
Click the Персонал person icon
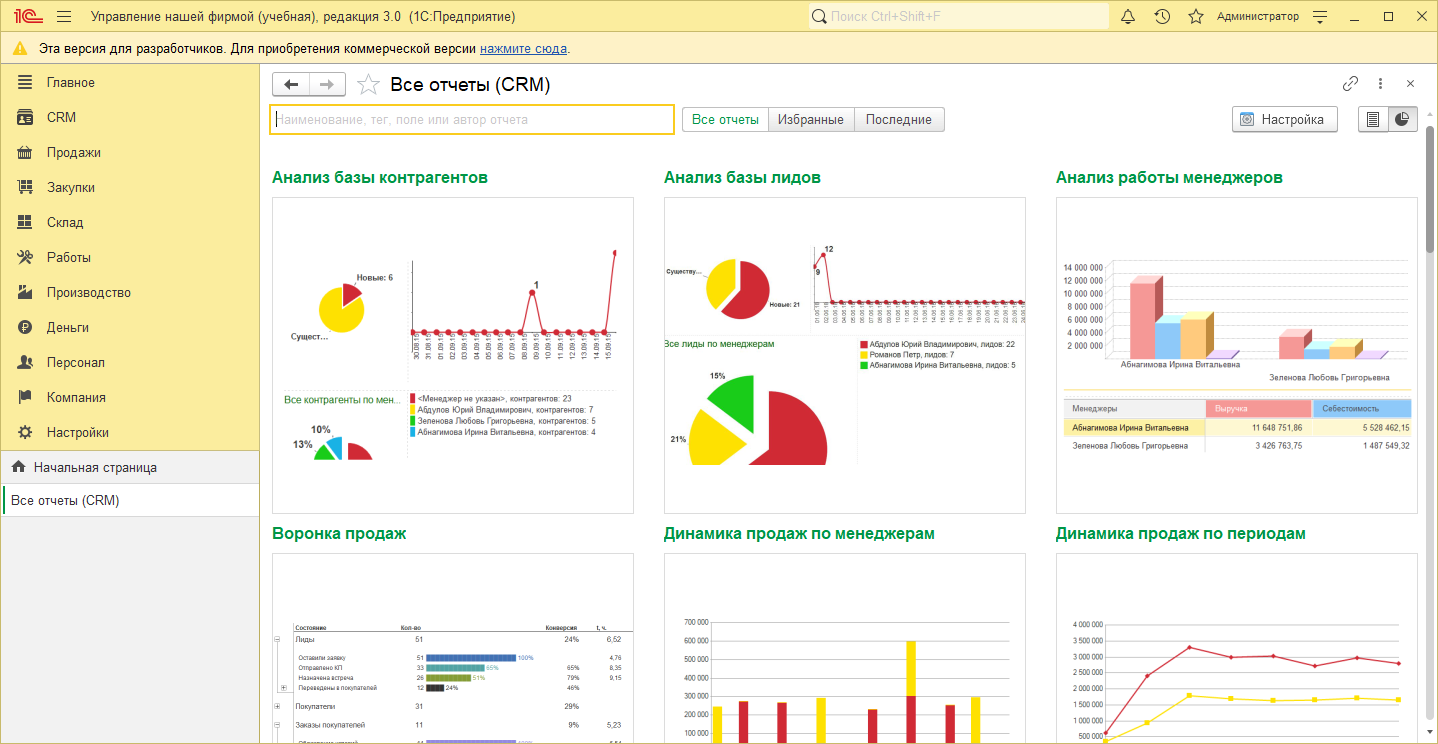click(x=26, y=362)
